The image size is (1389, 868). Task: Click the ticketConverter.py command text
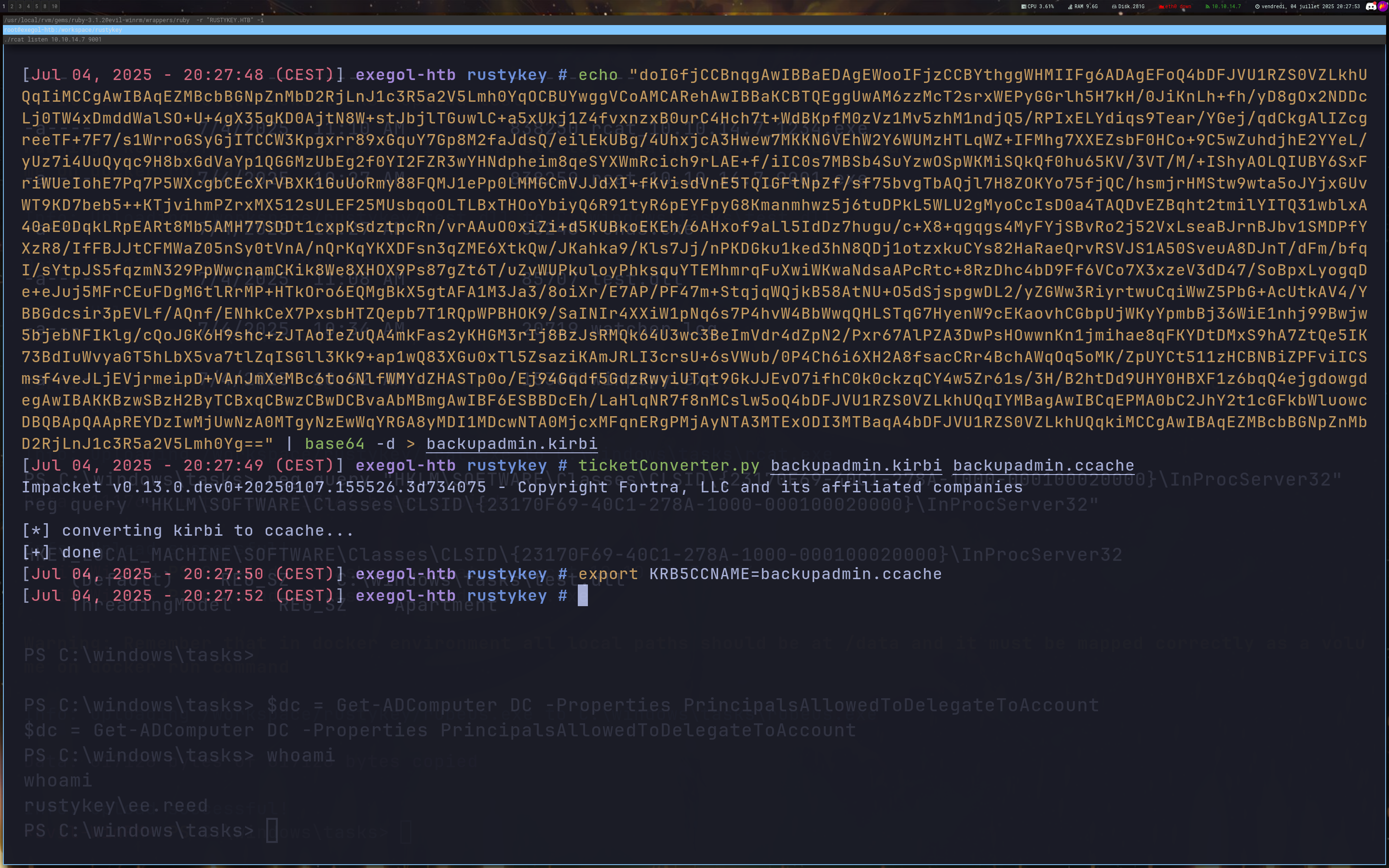coord(668,465)
